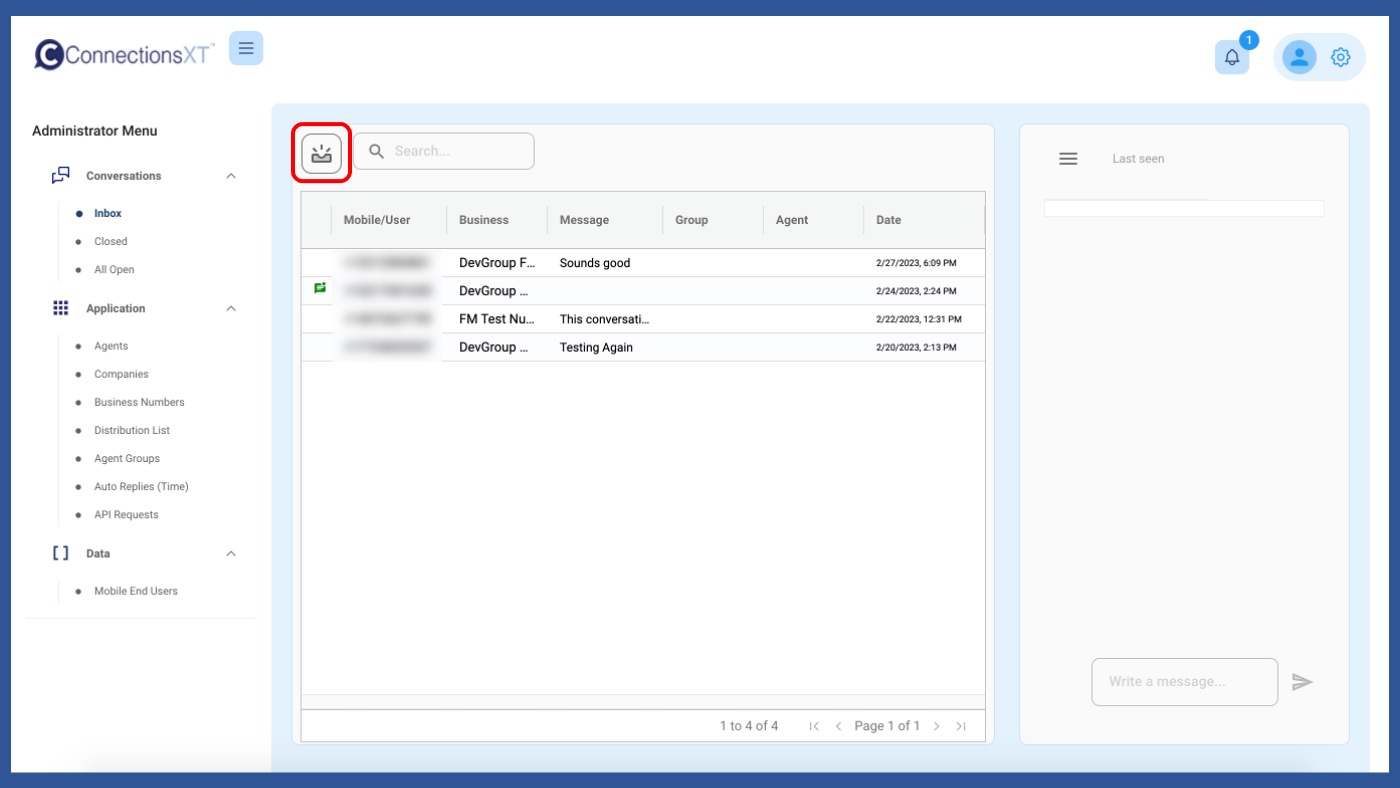Image resolution: width=1400 pixels, height=788 pixels.
Task: Collapse the Application menu section
Action: point(231,309)
